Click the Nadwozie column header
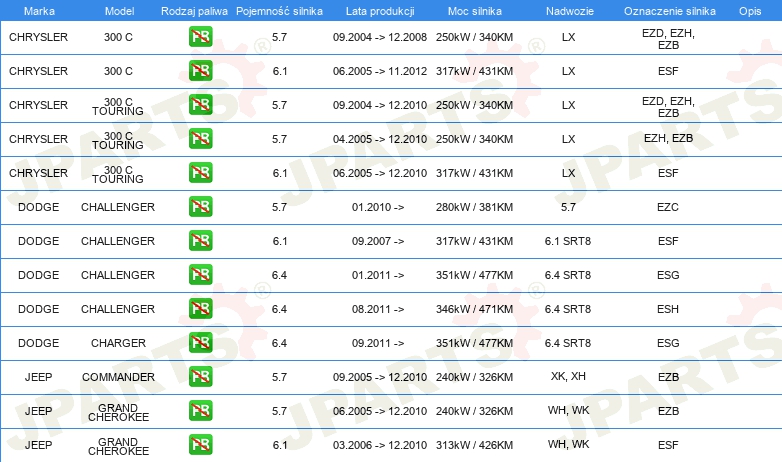The height and width of the screenshot is (462, 782). pos(570,11)
